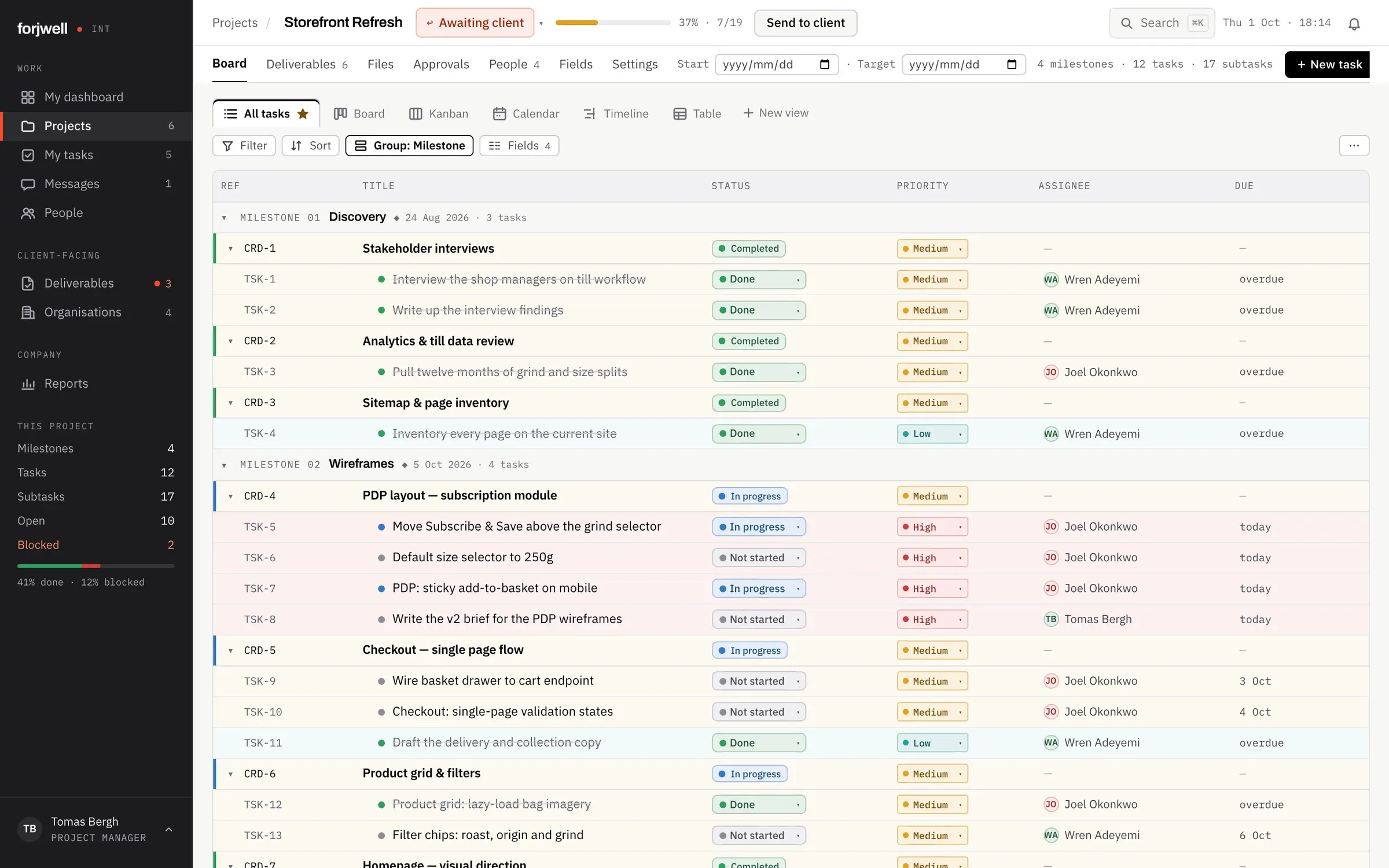Click status bullet of TSK-11 Draft delivery copy

point(381,743)
